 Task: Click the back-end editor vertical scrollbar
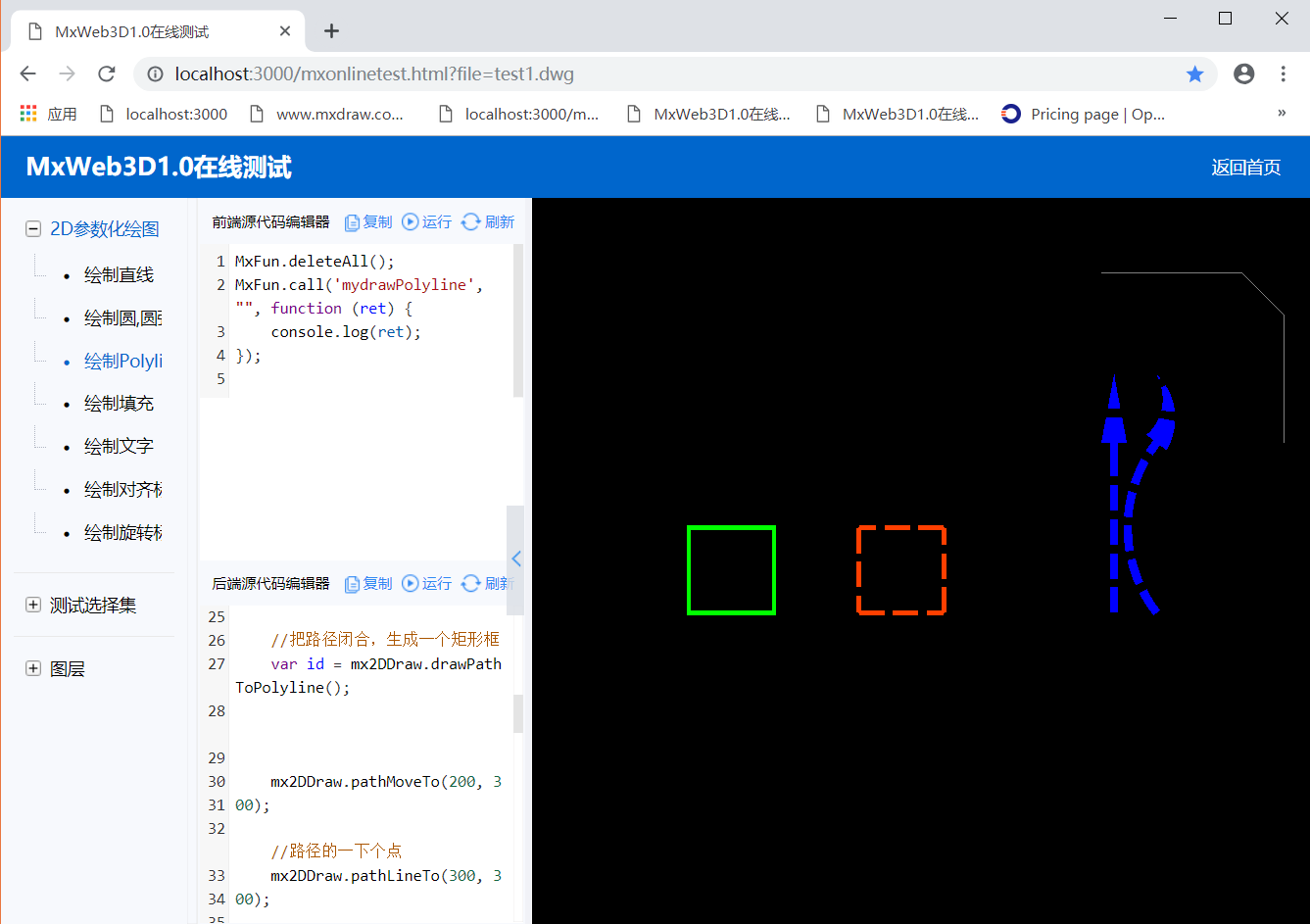[518, 714]
